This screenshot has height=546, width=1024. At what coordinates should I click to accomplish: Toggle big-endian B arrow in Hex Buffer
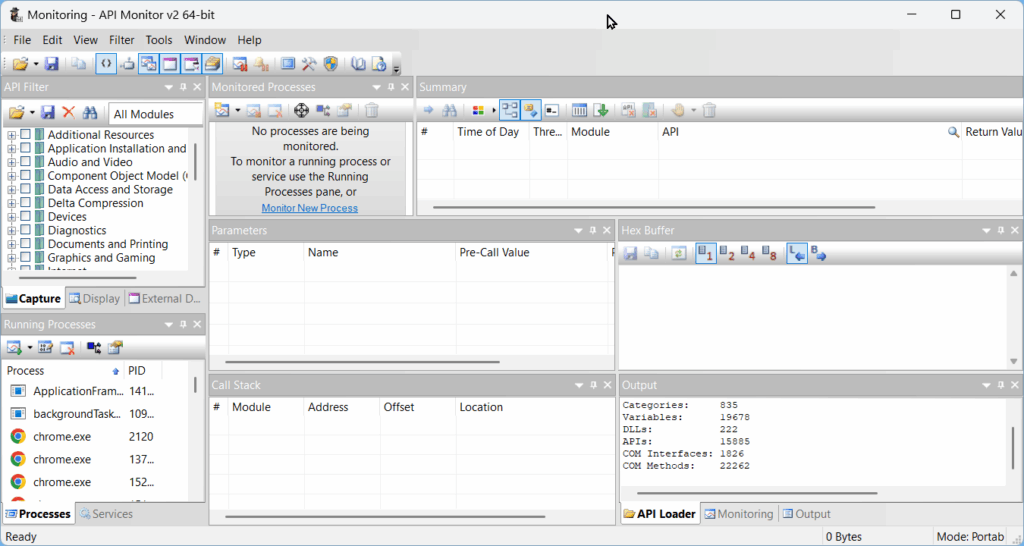coord(818,253)
